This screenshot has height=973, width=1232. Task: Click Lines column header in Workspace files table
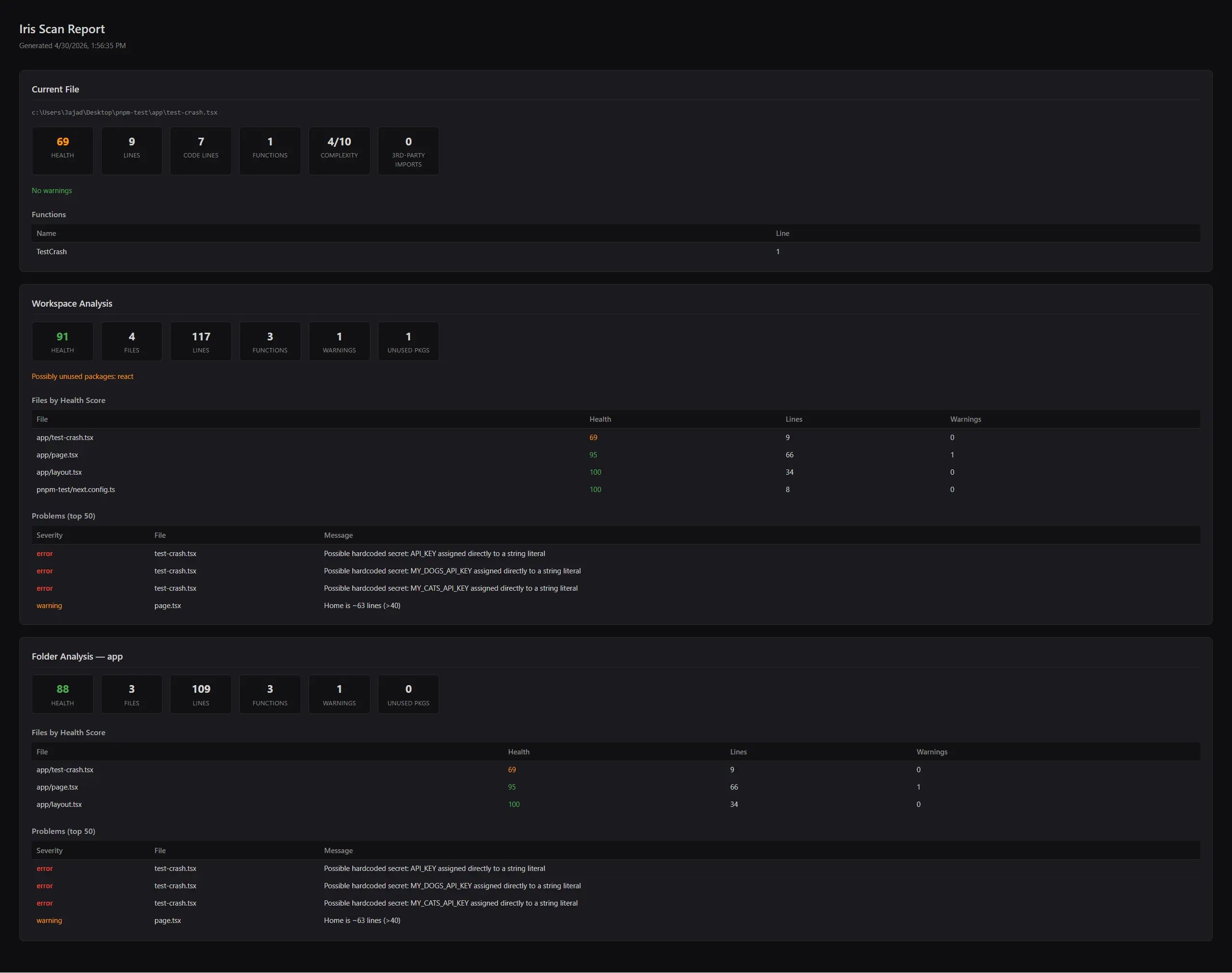point(794,419)
